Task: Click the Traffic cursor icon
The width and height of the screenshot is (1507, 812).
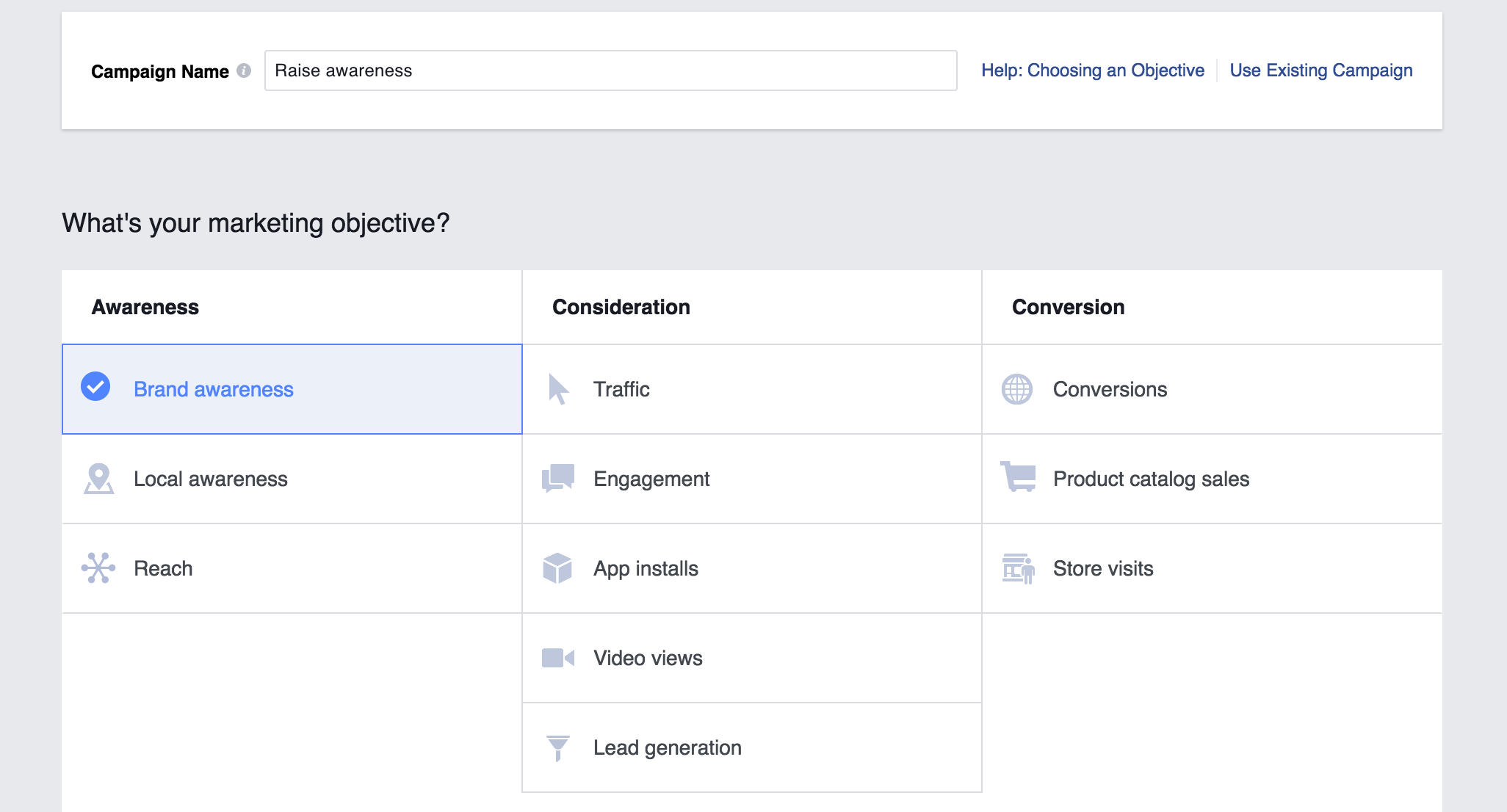Action: [558, 389]
